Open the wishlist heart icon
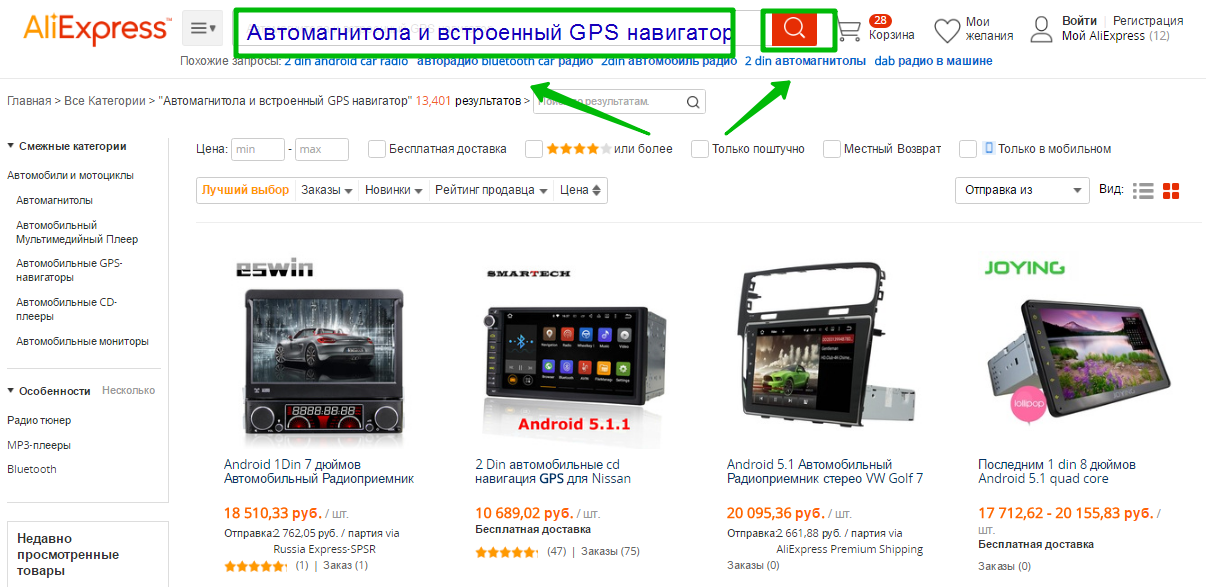Viewport: 1206px width, 587px height. pyautogui.click(x=947, y=31)
